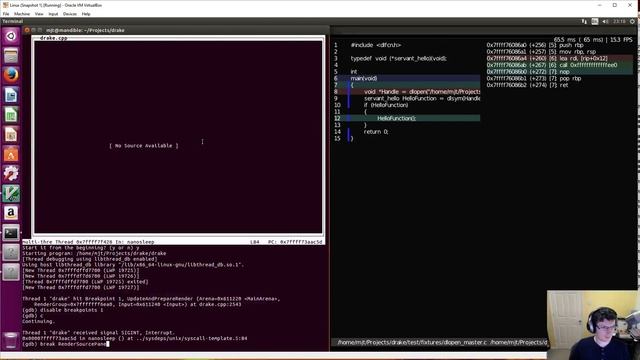Image resolution: width=640 pixels, height=360 pixels.
Task: Open the session gear menu
Action: [x=632, y=21]
